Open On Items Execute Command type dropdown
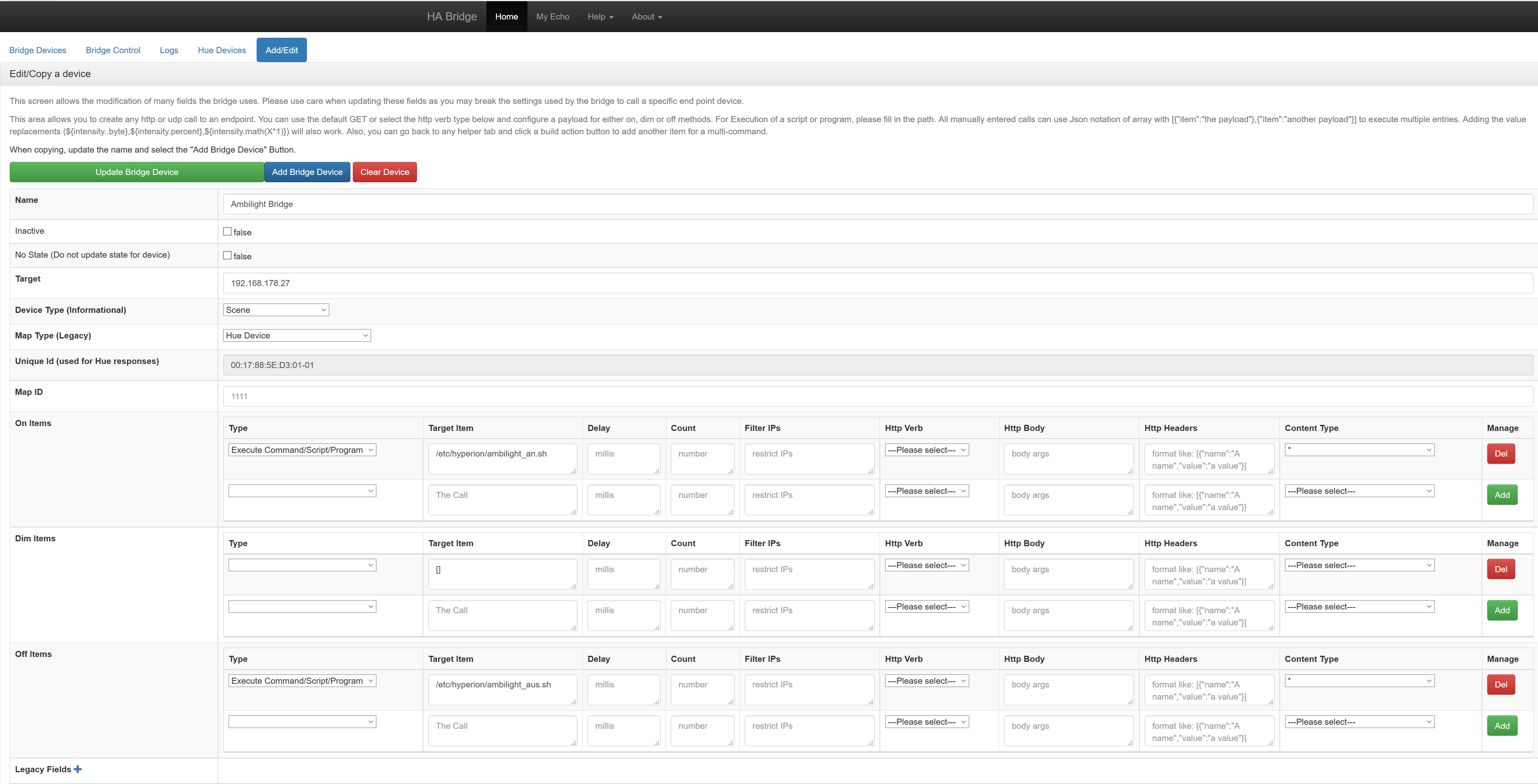The image size is (1538, 784). pos(302,450)
